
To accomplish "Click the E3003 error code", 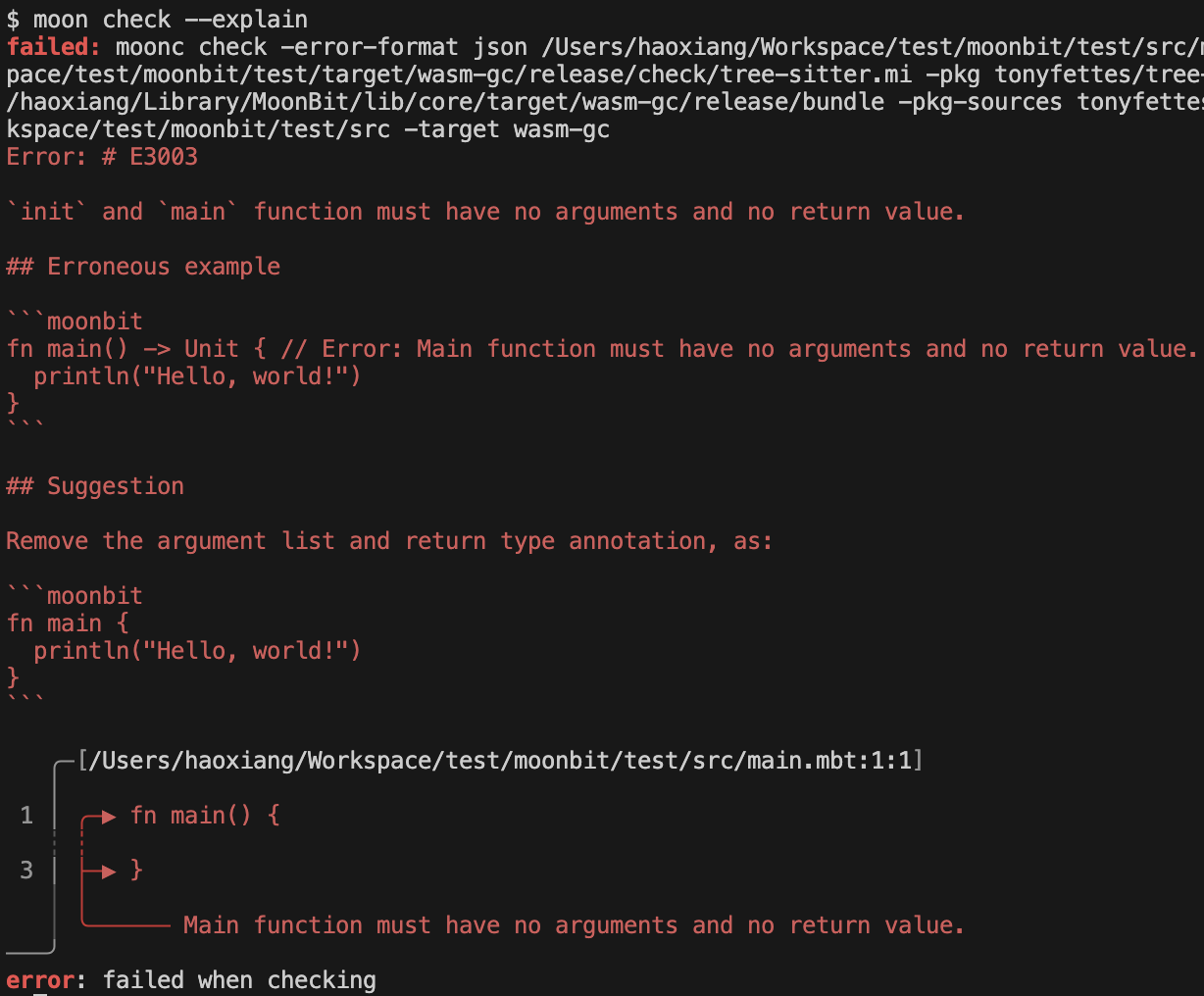I will click(164, 157).
